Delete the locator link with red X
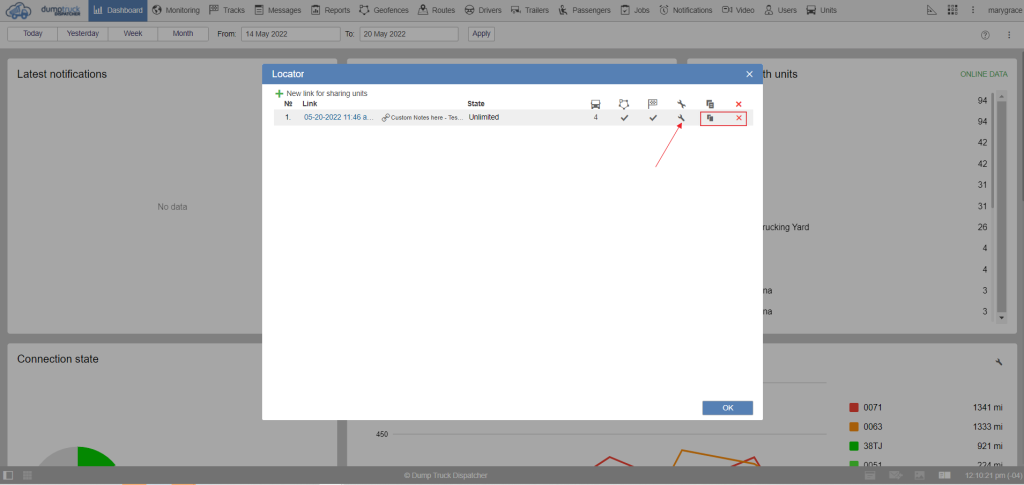1024x485 pixels. (x=739, y=118)
